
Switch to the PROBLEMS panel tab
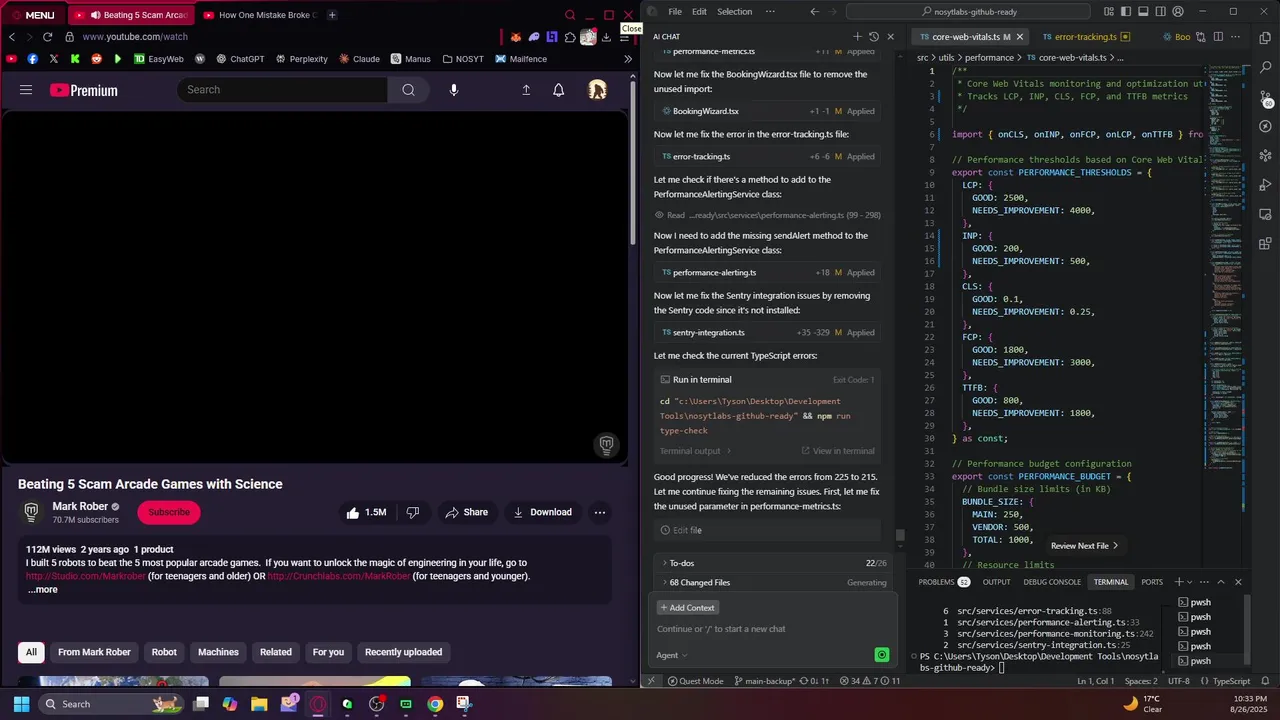tap(944, 582)
